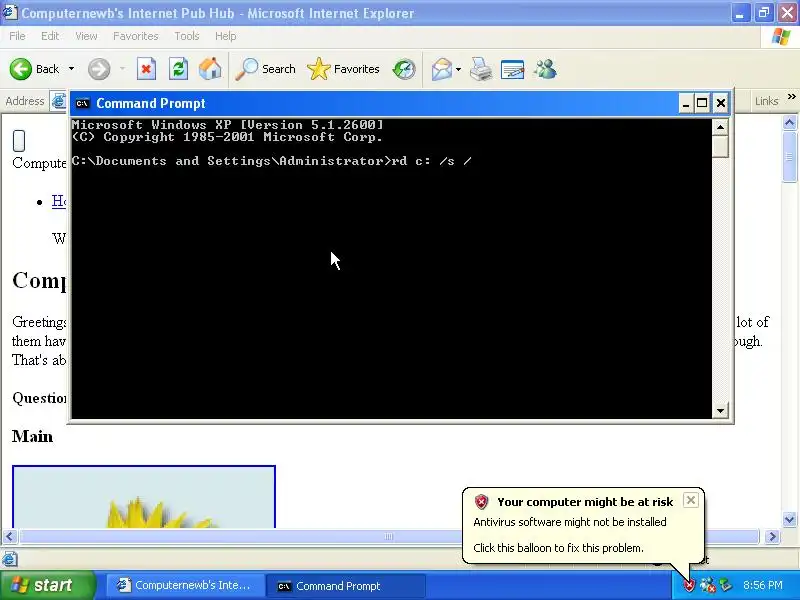The width and height of the screenshot is (800, 600).
Task: Click the 'Main' heading text
Action: coord(32,437)
